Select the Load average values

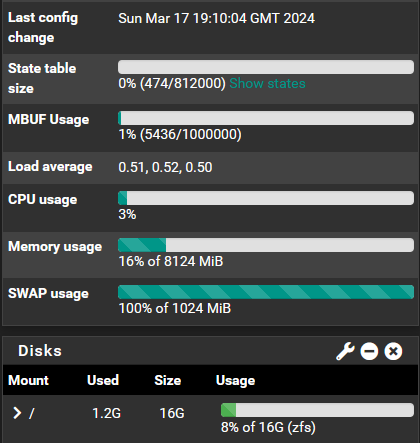(165, 167)
